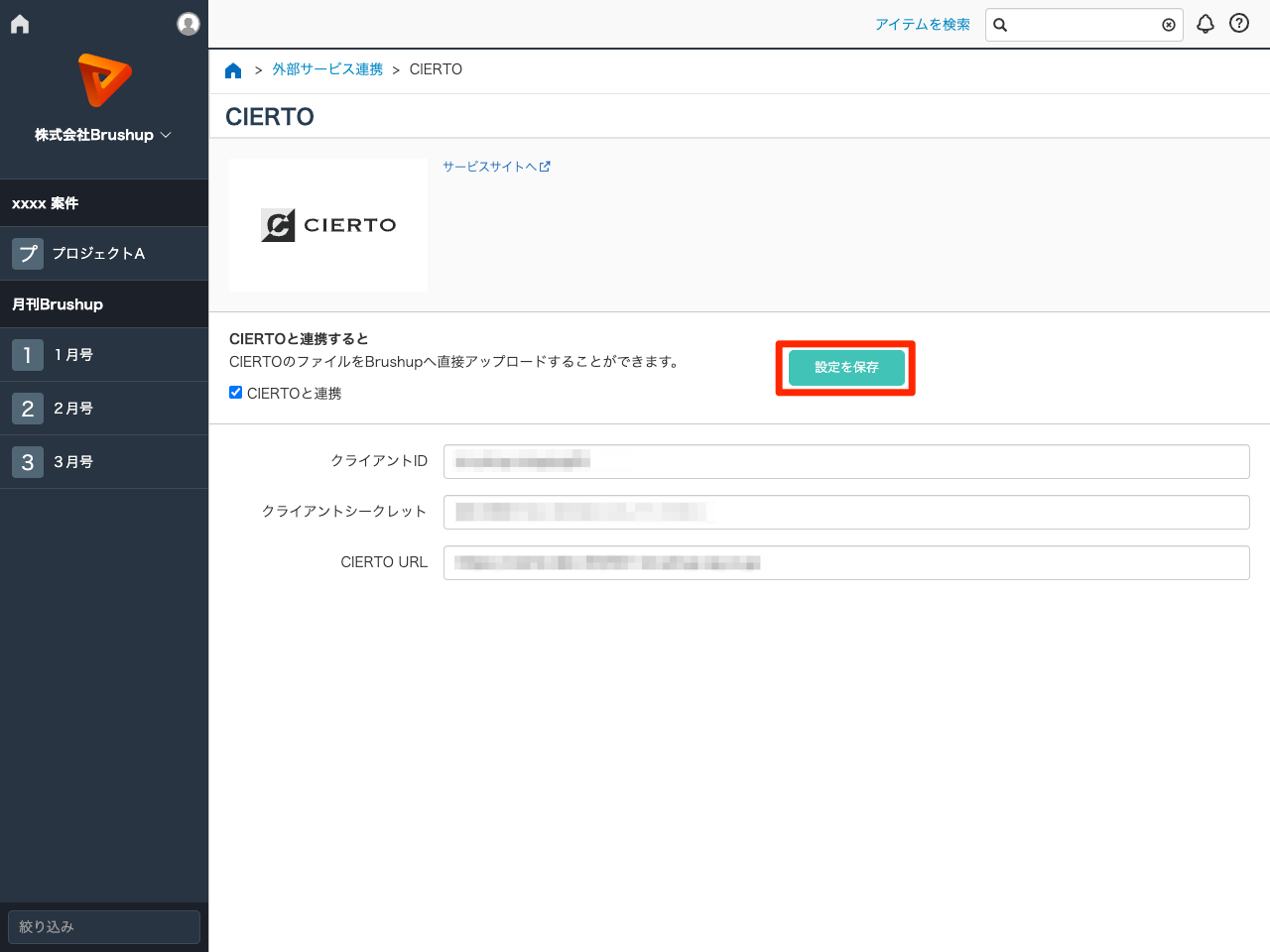Viewport: 1270px width, 952px height.
Task: Open the 外部サービス連携 breadcrumb link
Action: pos(327,69)
